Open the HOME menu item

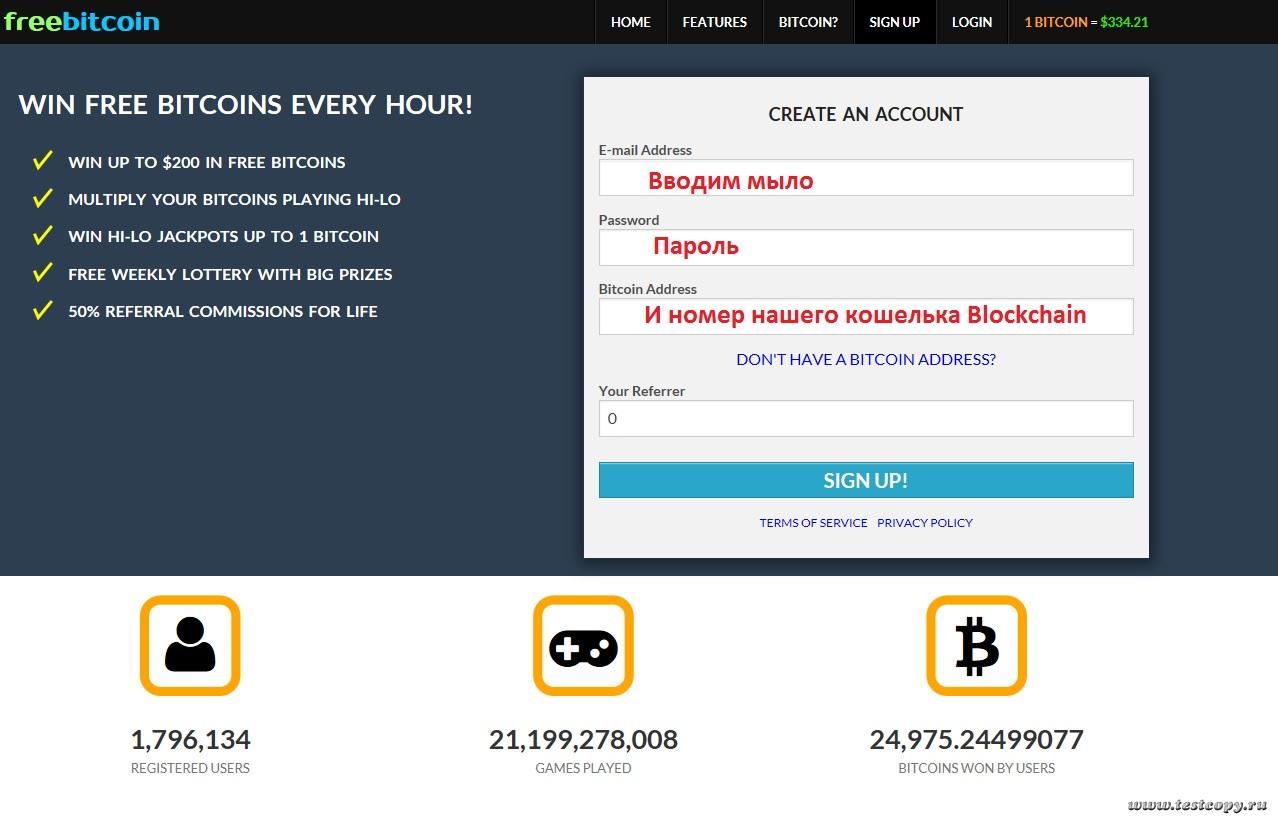tap(630, 22)
